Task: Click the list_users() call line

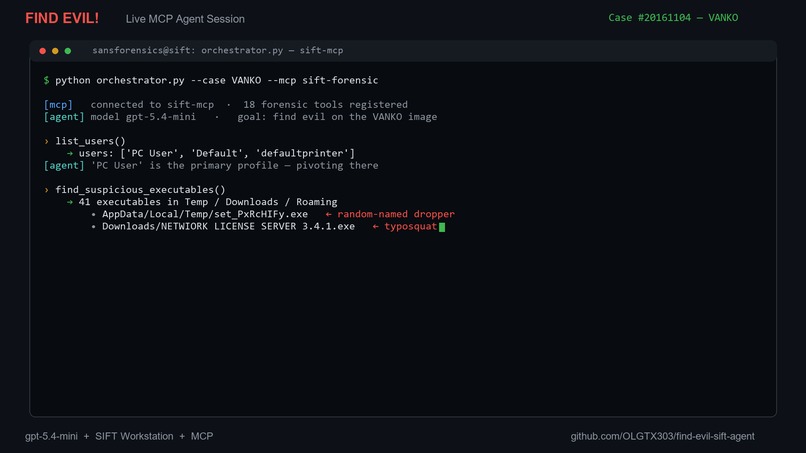Action: coord(85,141)
